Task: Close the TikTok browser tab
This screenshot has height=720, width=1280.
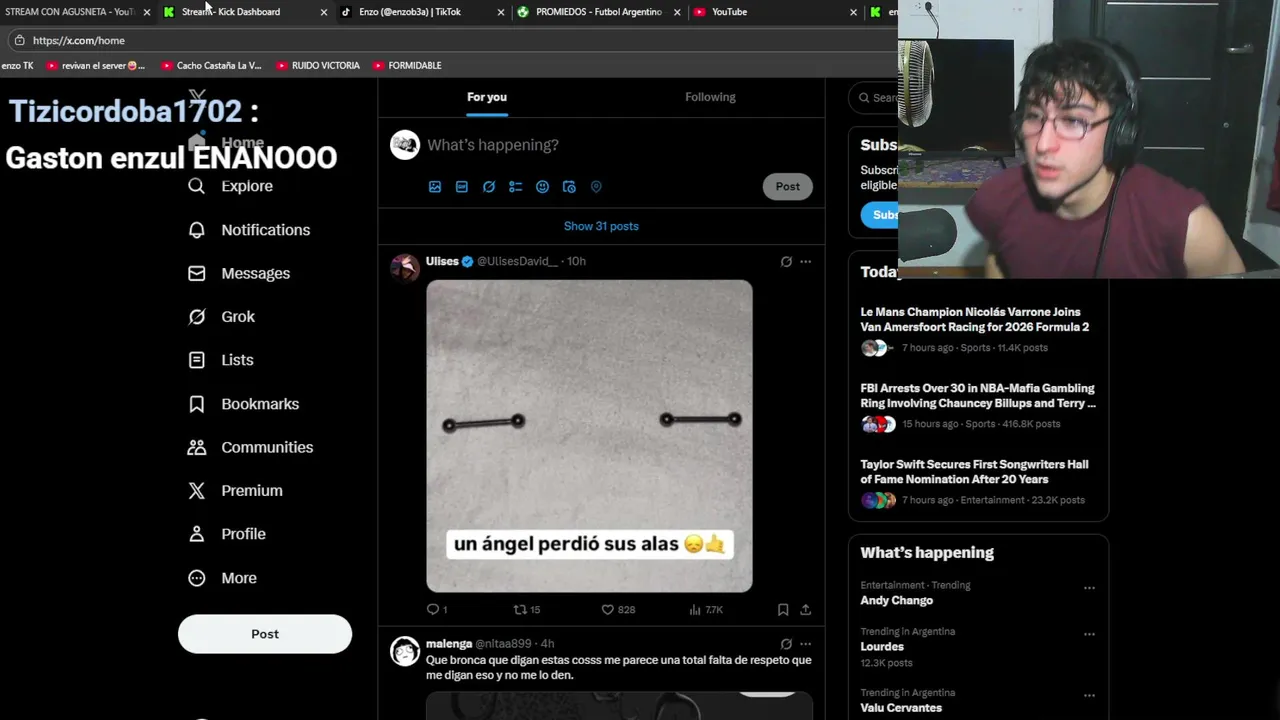Action: coord(501,12)
